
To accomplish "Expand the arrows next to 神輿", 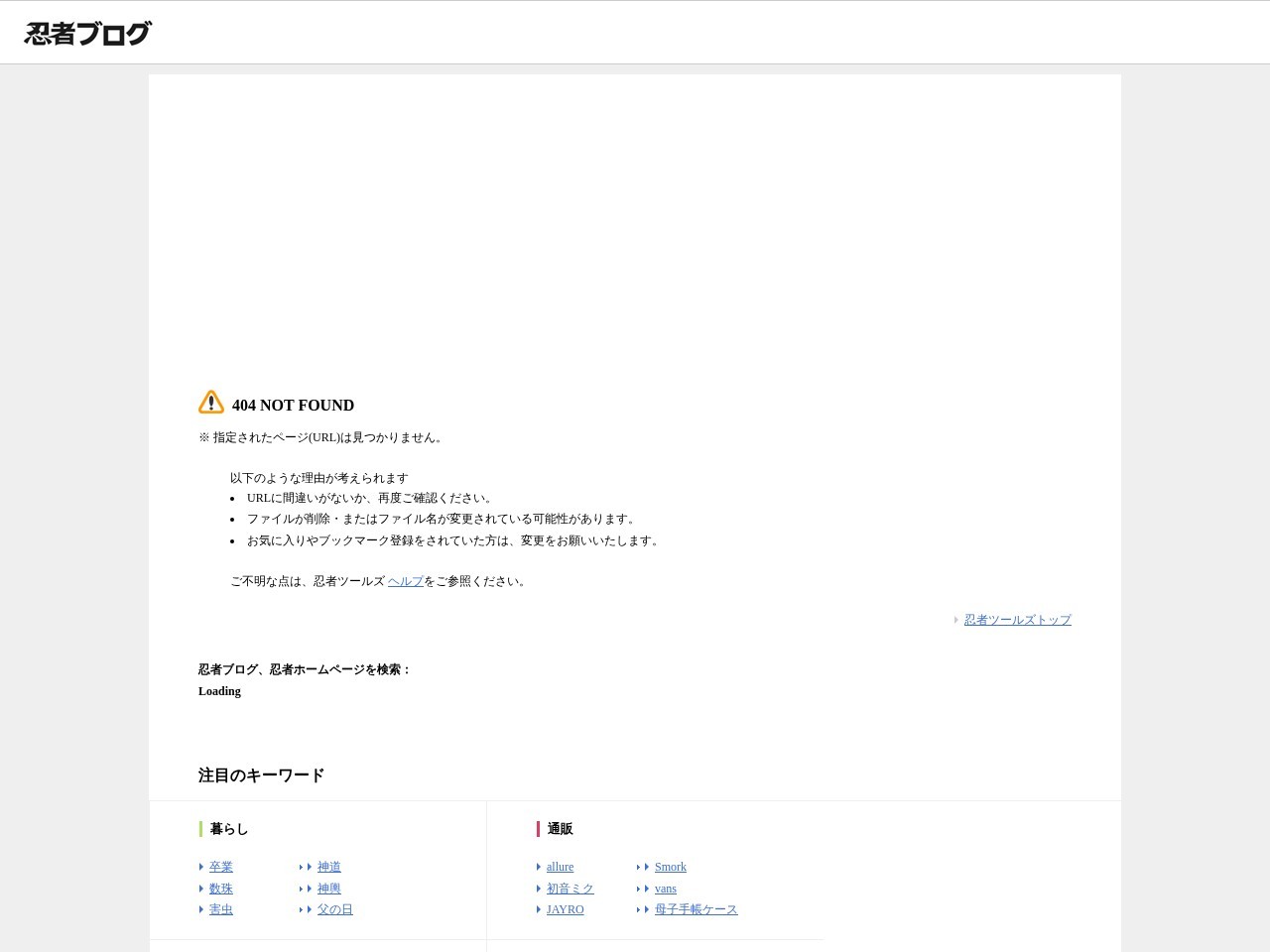I will tap(305, 889).
